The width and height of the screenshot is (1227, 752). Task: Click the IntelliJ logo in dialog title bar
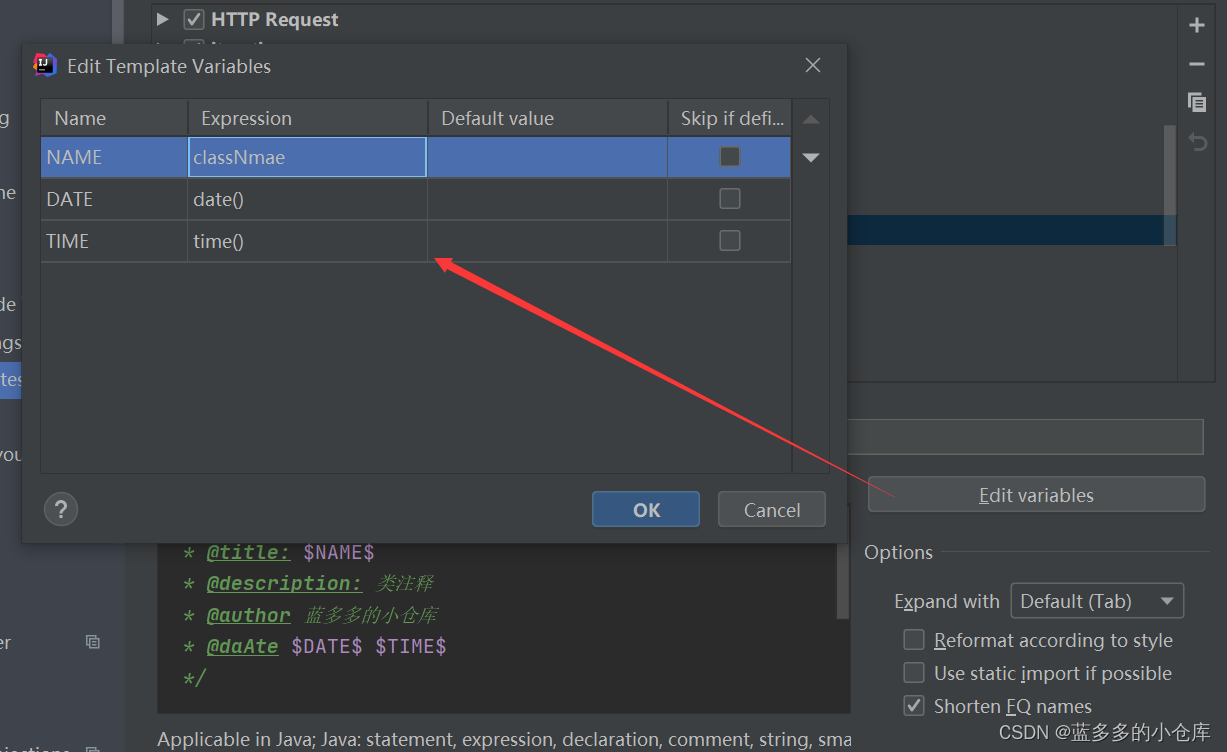[44, 64]
